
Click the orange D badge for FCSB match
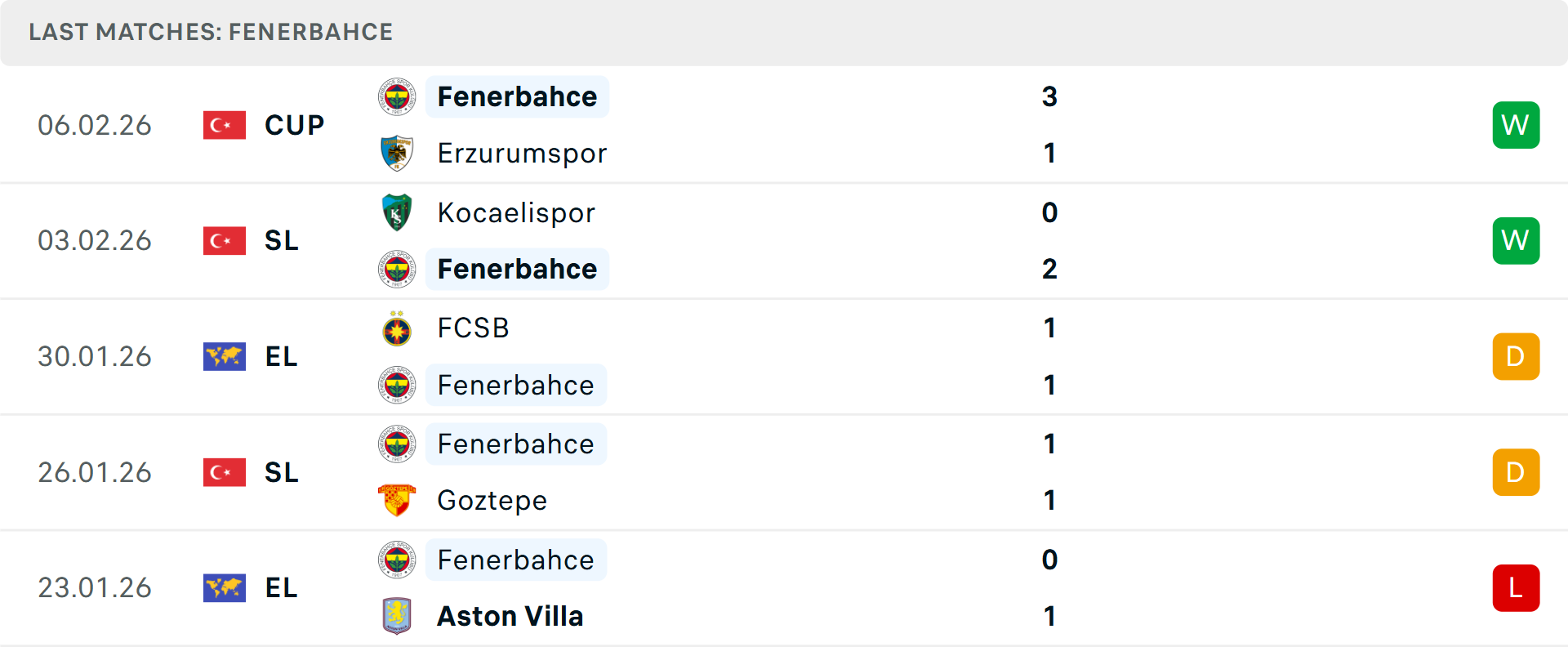tap(1516, 356)
